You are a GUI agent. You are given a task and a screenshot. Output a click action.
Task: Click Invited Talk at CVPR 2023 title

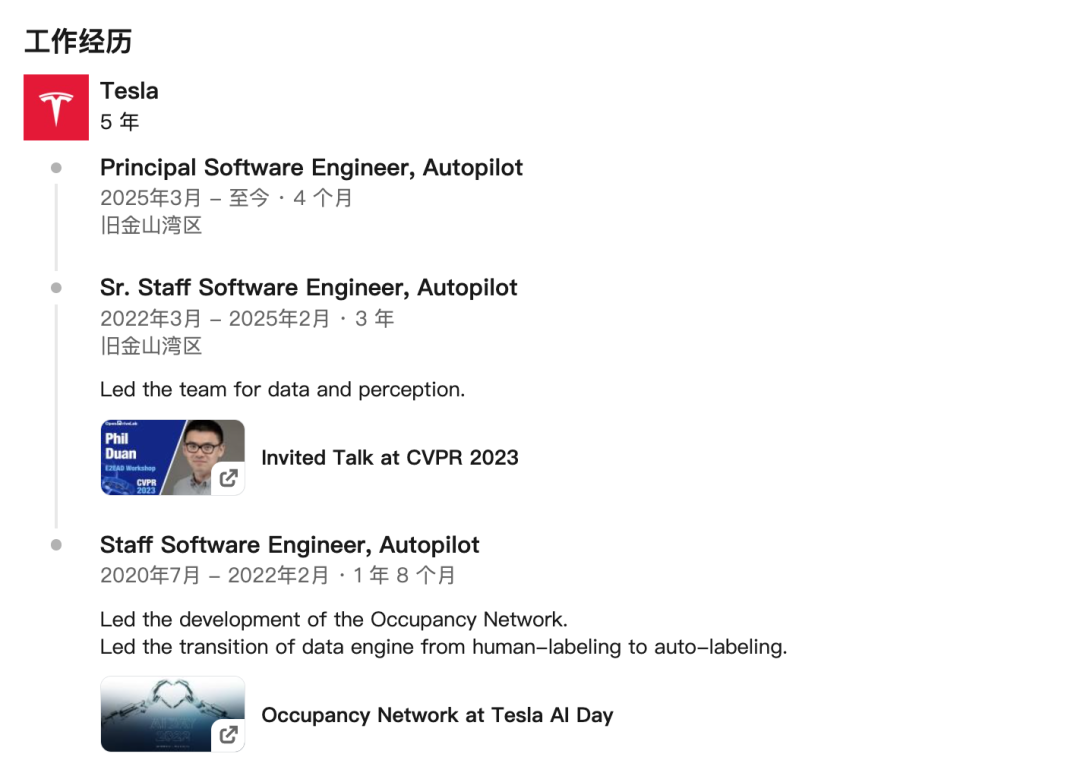point(390,458)
